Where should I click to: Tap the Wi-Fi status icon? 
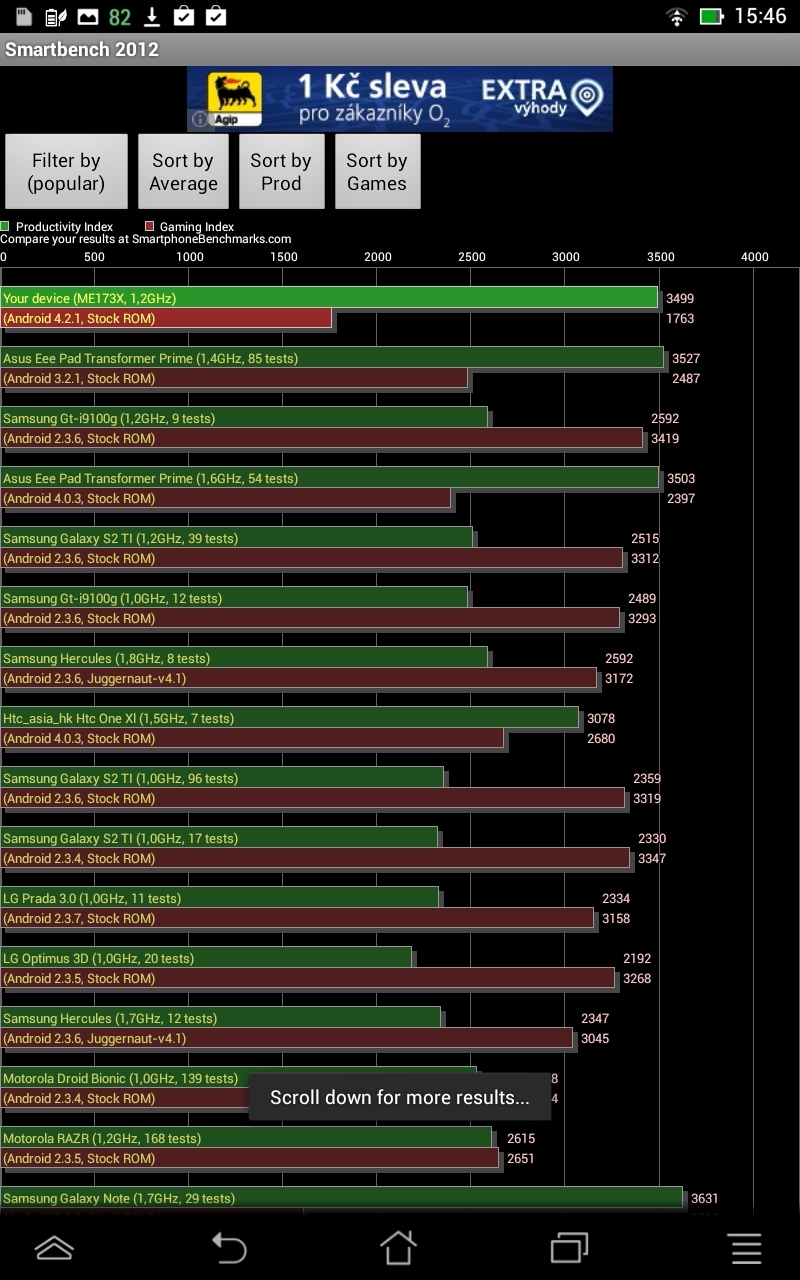[677, 17]
